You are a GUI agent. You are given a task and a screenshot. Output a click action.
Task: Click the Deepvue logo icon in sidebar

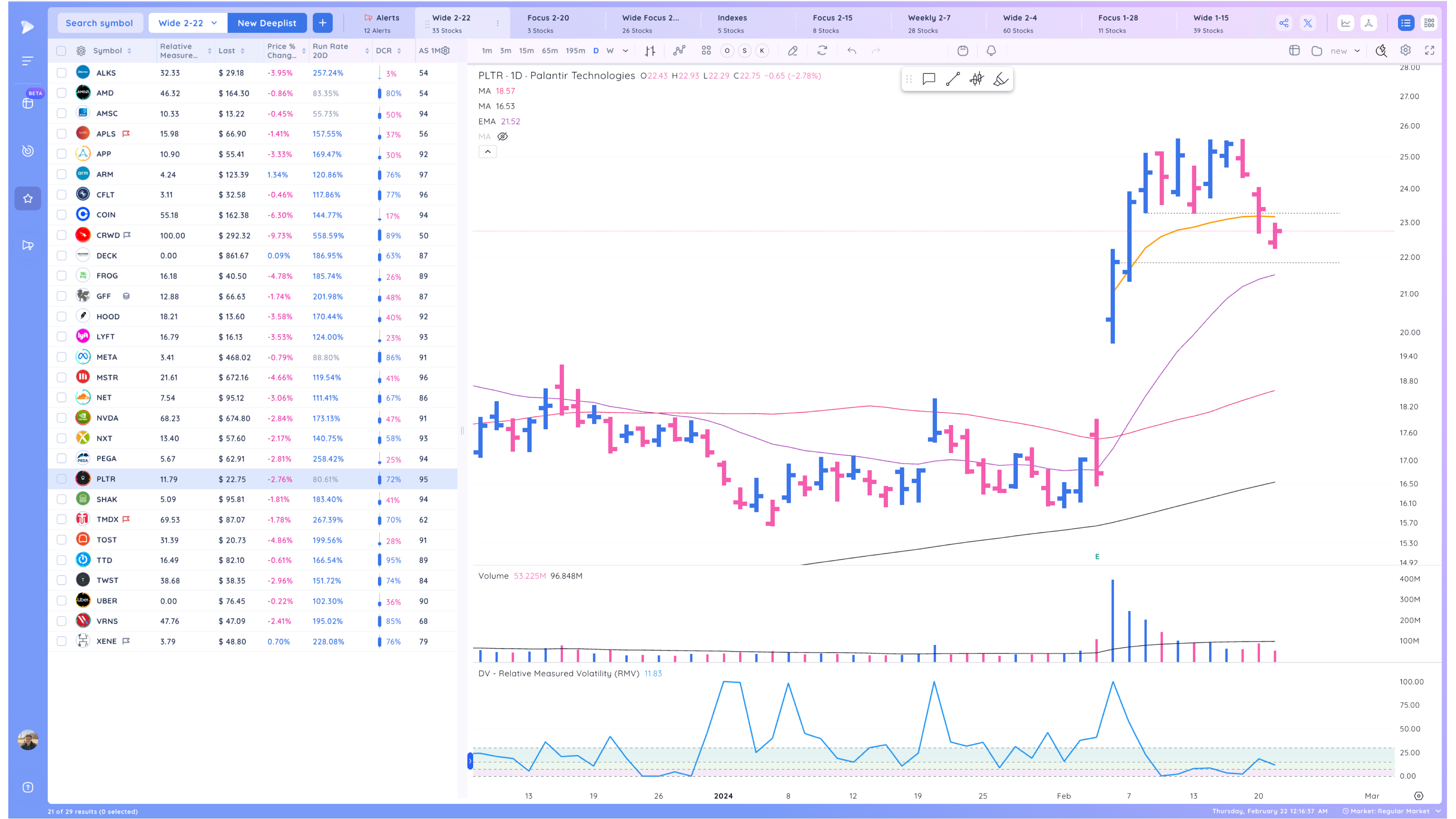point(27,27)
